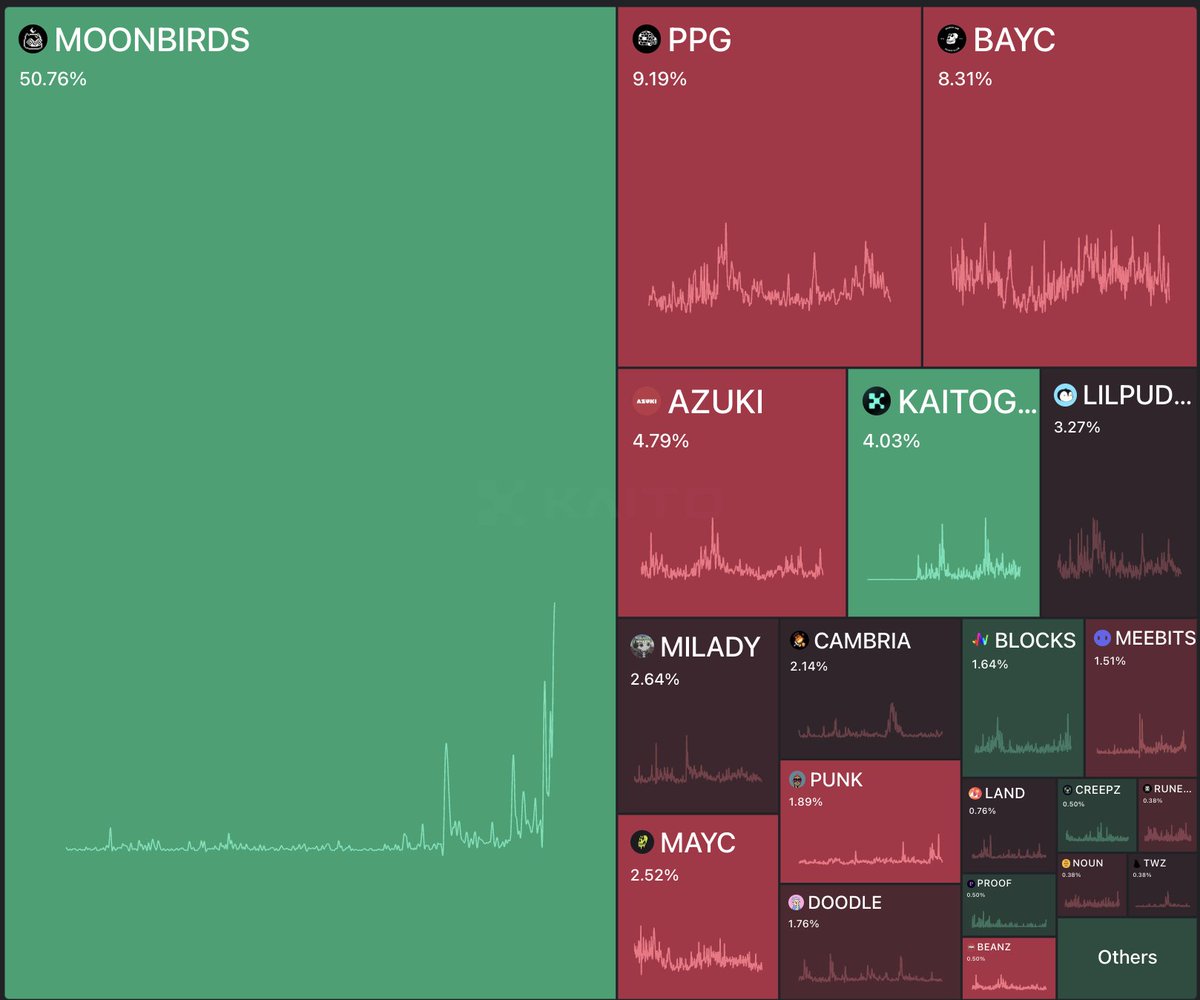Click the KAITOG teal logo icon
Viewport: 1200px width, 1000px height.
coord(877,402)
